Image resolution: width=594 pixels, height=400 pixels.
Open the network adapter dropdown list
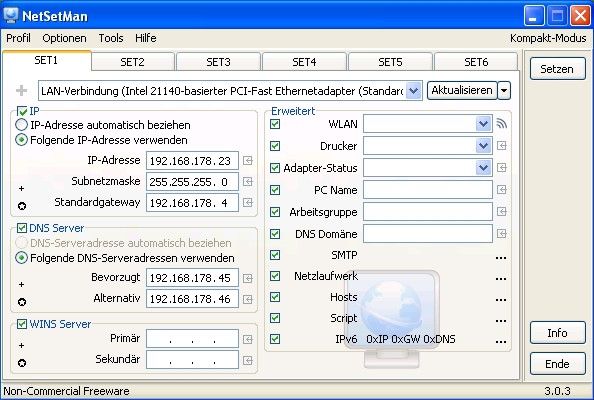pyautogui.click(x=413, y=91)
